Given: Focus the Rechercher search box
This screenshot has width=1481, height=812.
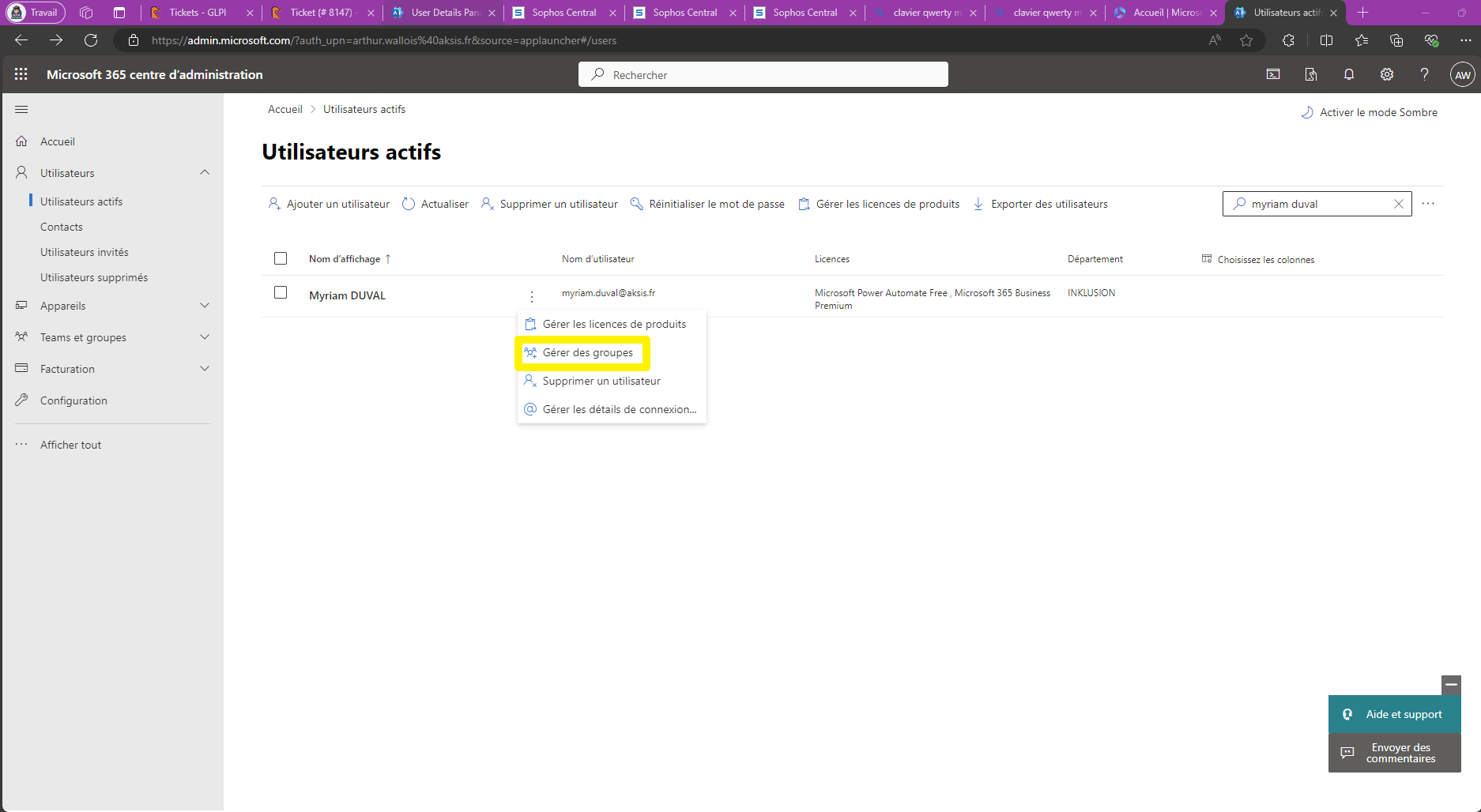Looking at the screenshot, I should point(763,74).
